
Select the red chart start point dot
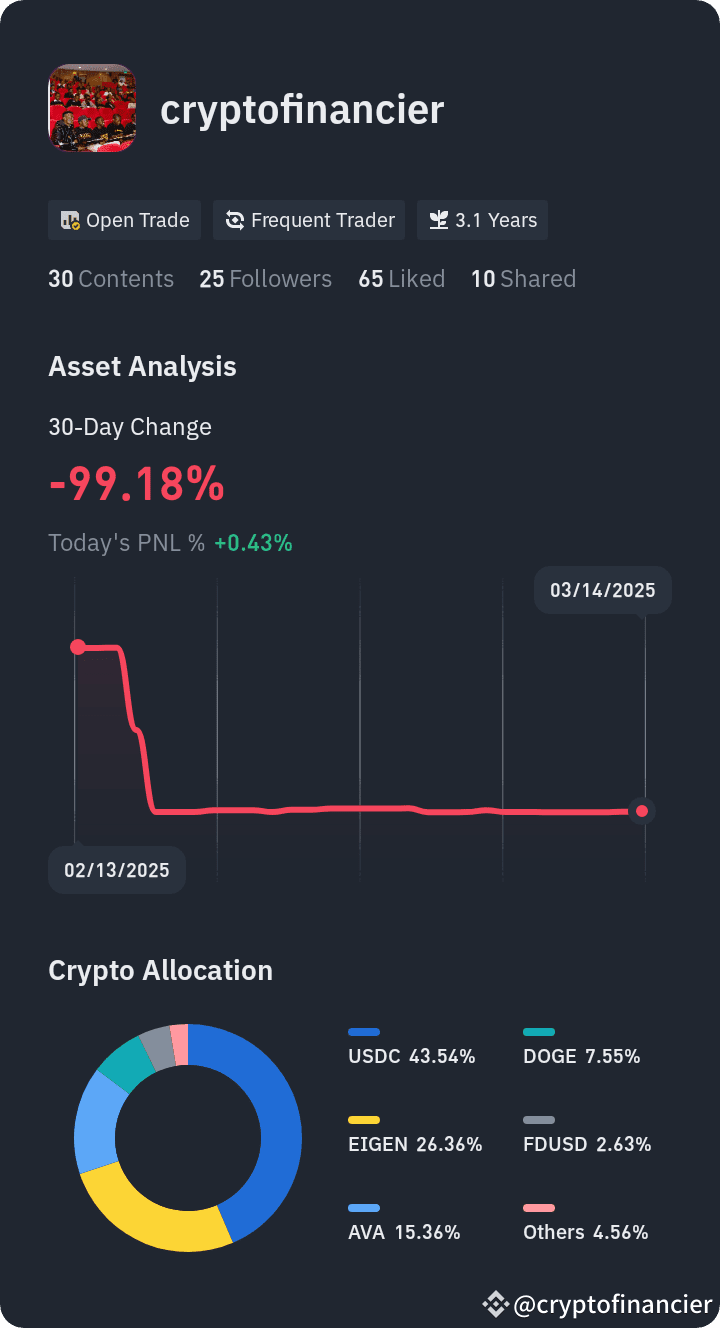click(77, 647)
